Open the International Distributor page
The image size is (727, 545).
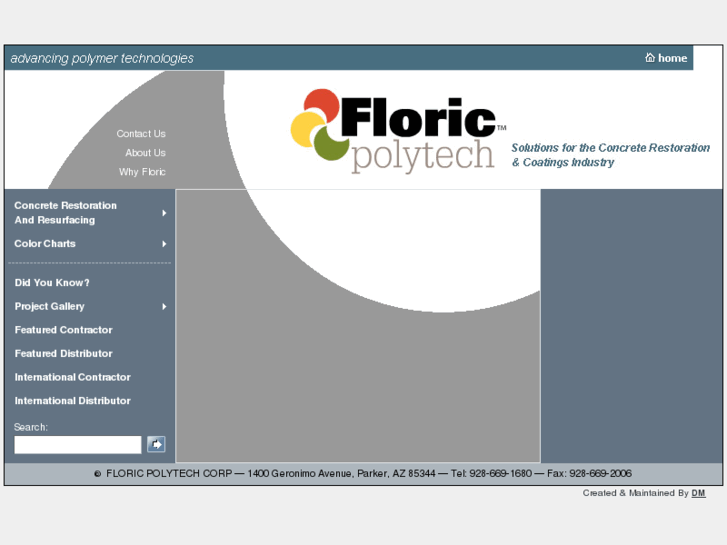[x=72, y=401]
